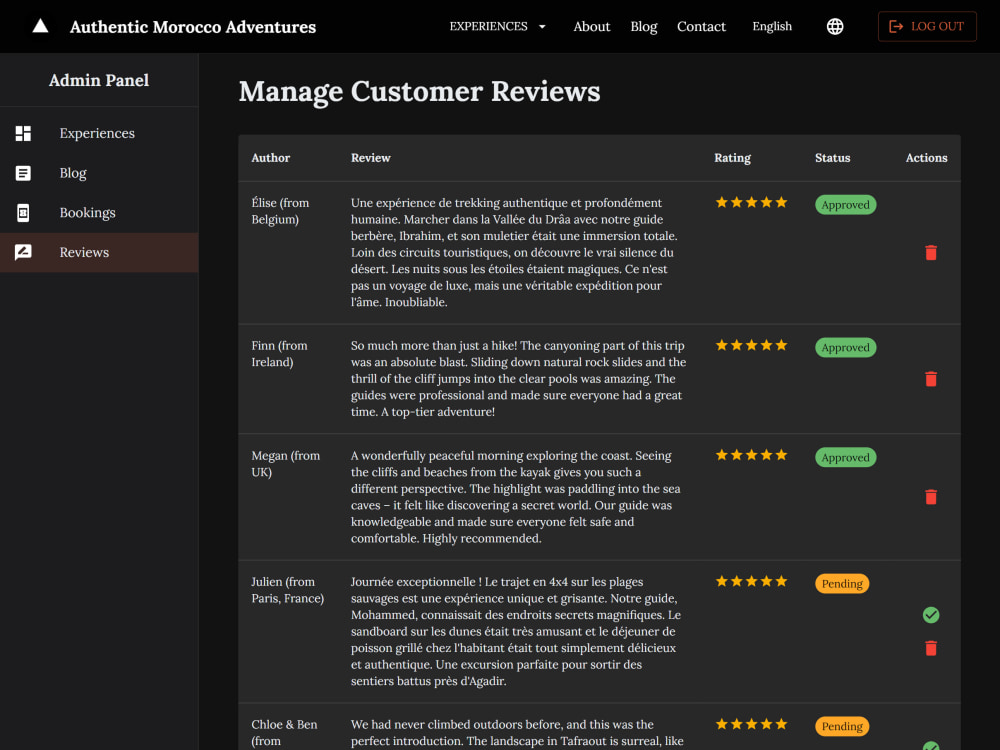This screenshot has width=1000, height=750.
Task: Click the star rating in Finn's row
Action: (x=751, y=345)
